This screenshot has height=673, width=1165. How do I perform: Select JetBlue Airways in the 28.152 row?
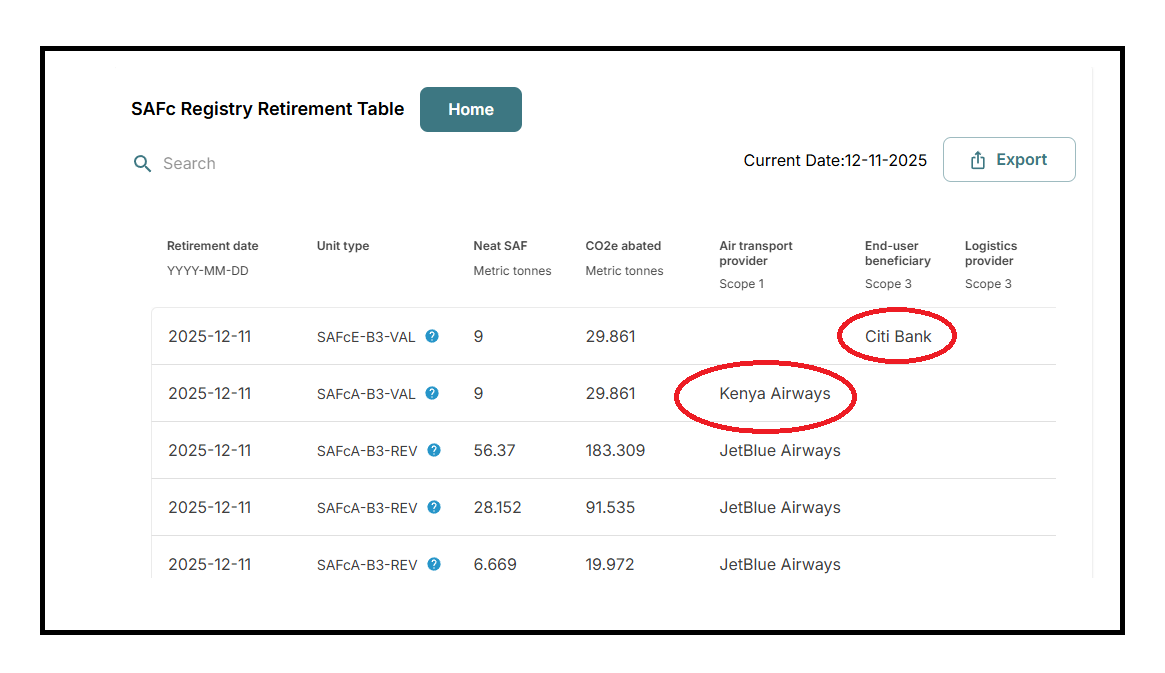(x=779, y=508)
